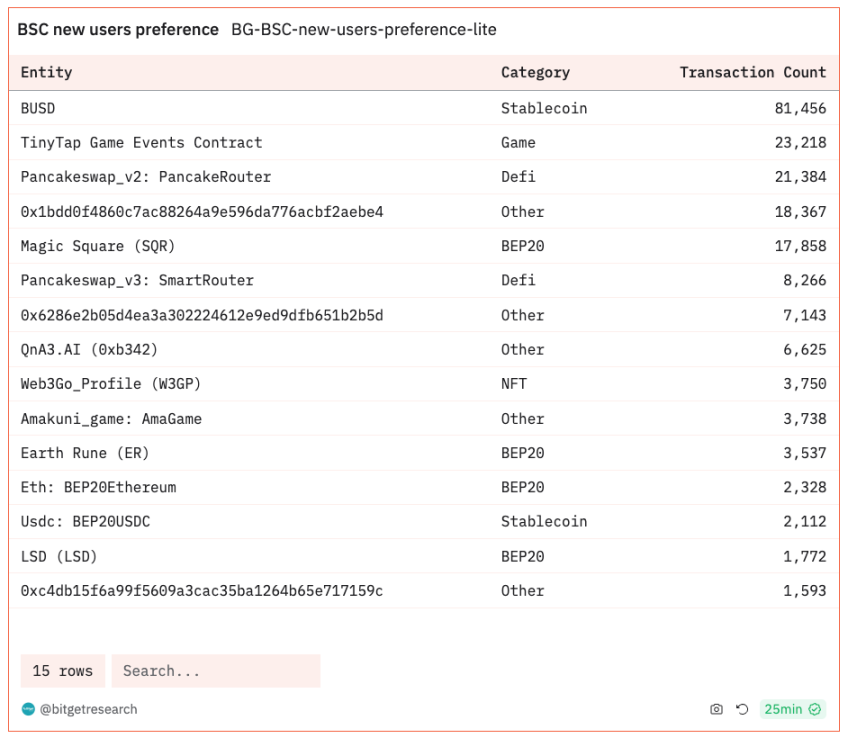Screen dimensions: 848x738
Task: Click the camera screenshot icon
Action: (716, 709)
